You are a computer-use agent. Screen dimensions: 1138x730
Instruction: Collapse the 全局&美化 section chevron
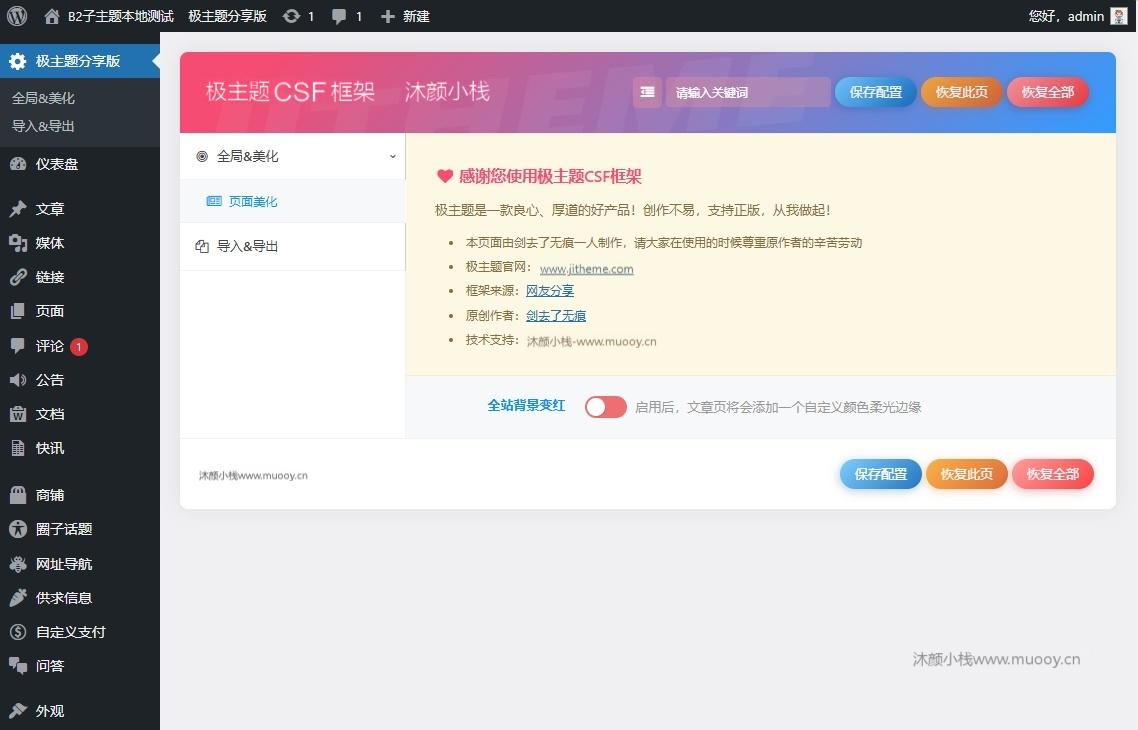click(x=393, y=157)
